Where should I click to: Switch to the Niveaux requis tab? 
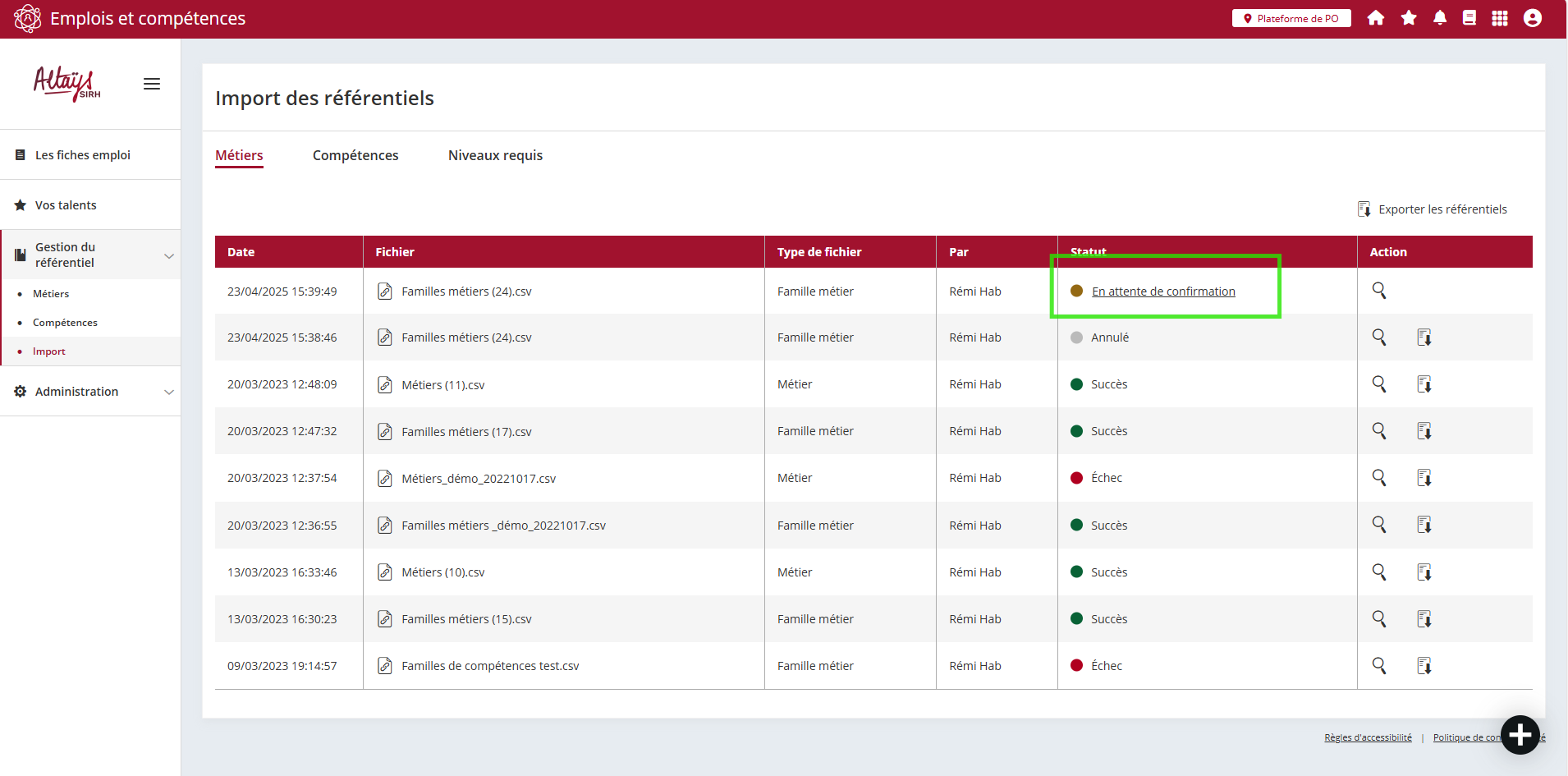(x=495, y=155)
